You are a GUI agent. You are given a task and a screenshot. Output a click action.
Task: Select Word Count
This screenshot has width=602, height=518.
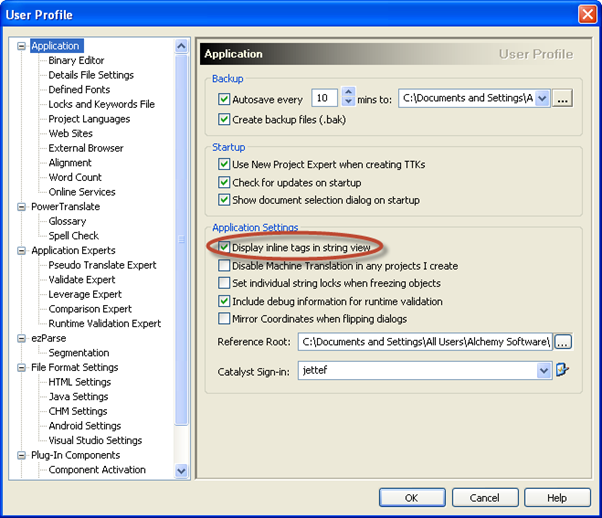(x=75, y=177)
